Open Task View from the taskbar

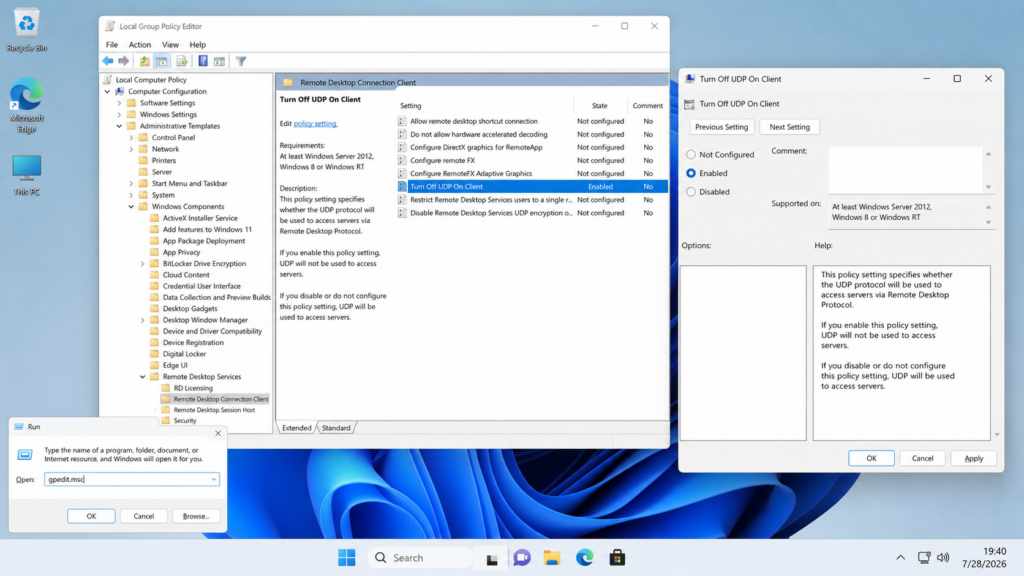click(492, 558)
